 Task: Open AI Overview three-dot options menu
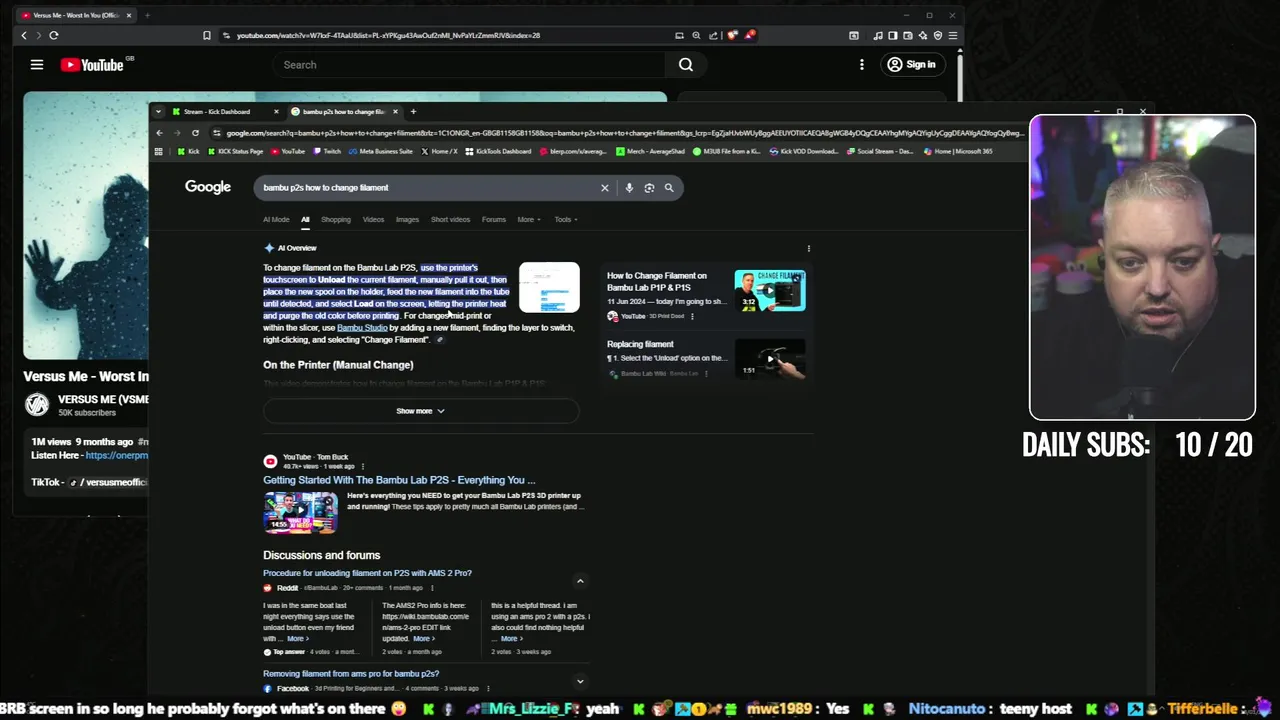(808, 248)
